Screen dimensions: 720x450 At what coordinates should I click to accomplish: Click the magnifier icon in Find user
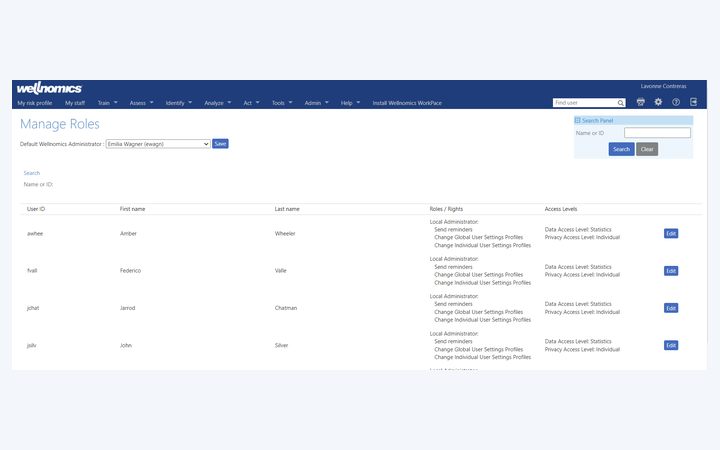click(x=620, y=103)
